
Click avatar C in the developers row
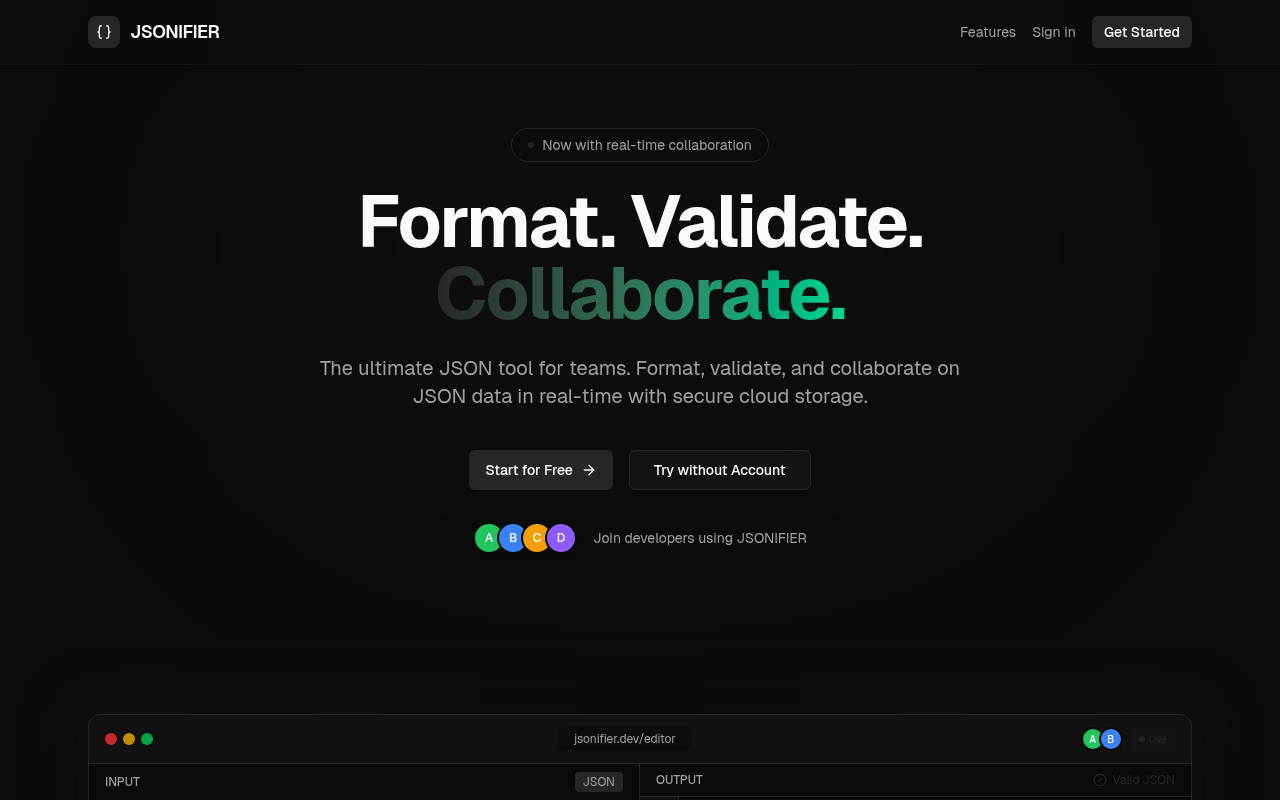[x=537, y=537]
